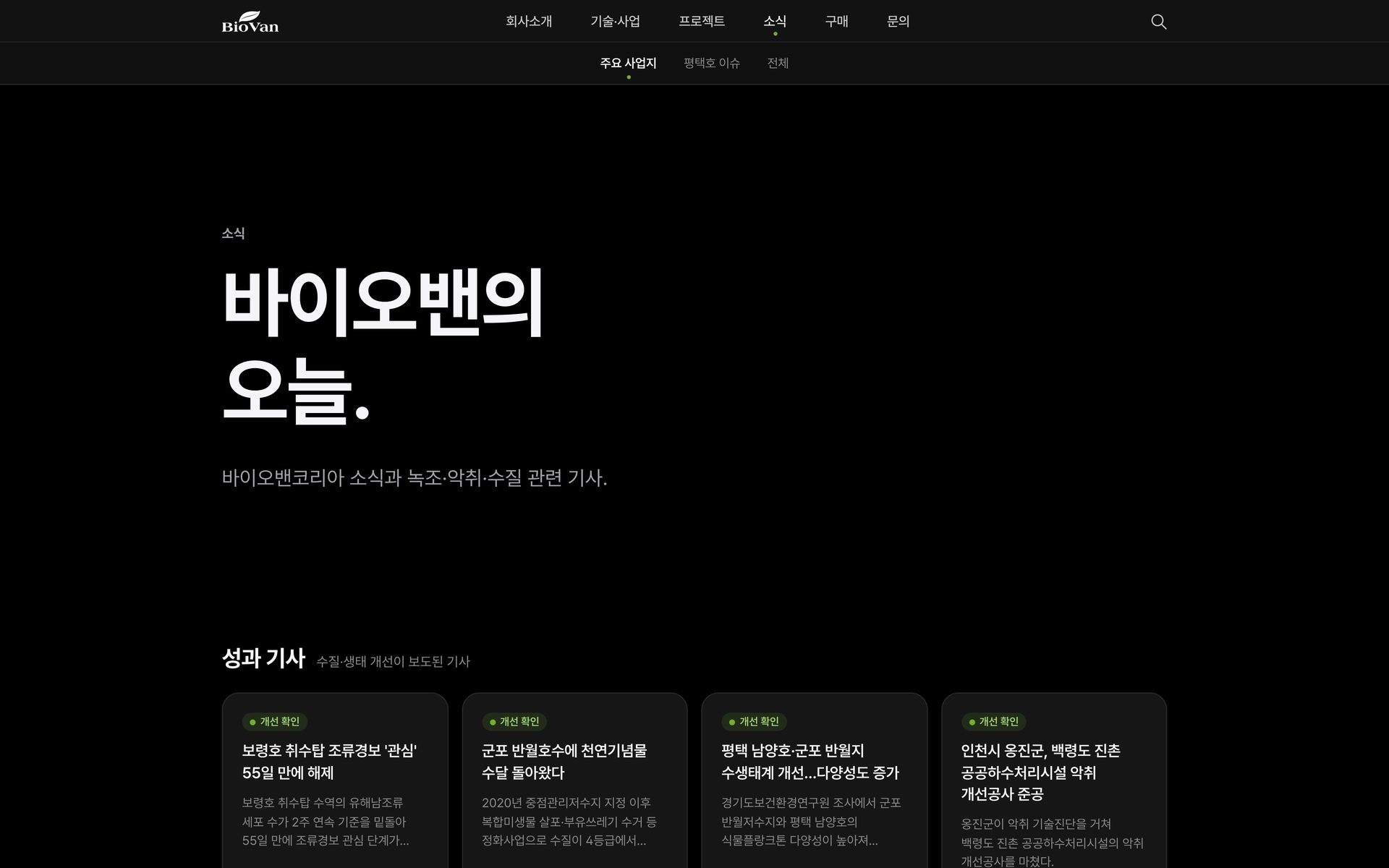The image size is (1389, 868).
Task: Open the 구매 menu
Action: pyautogui.click(x=836, y=22)
